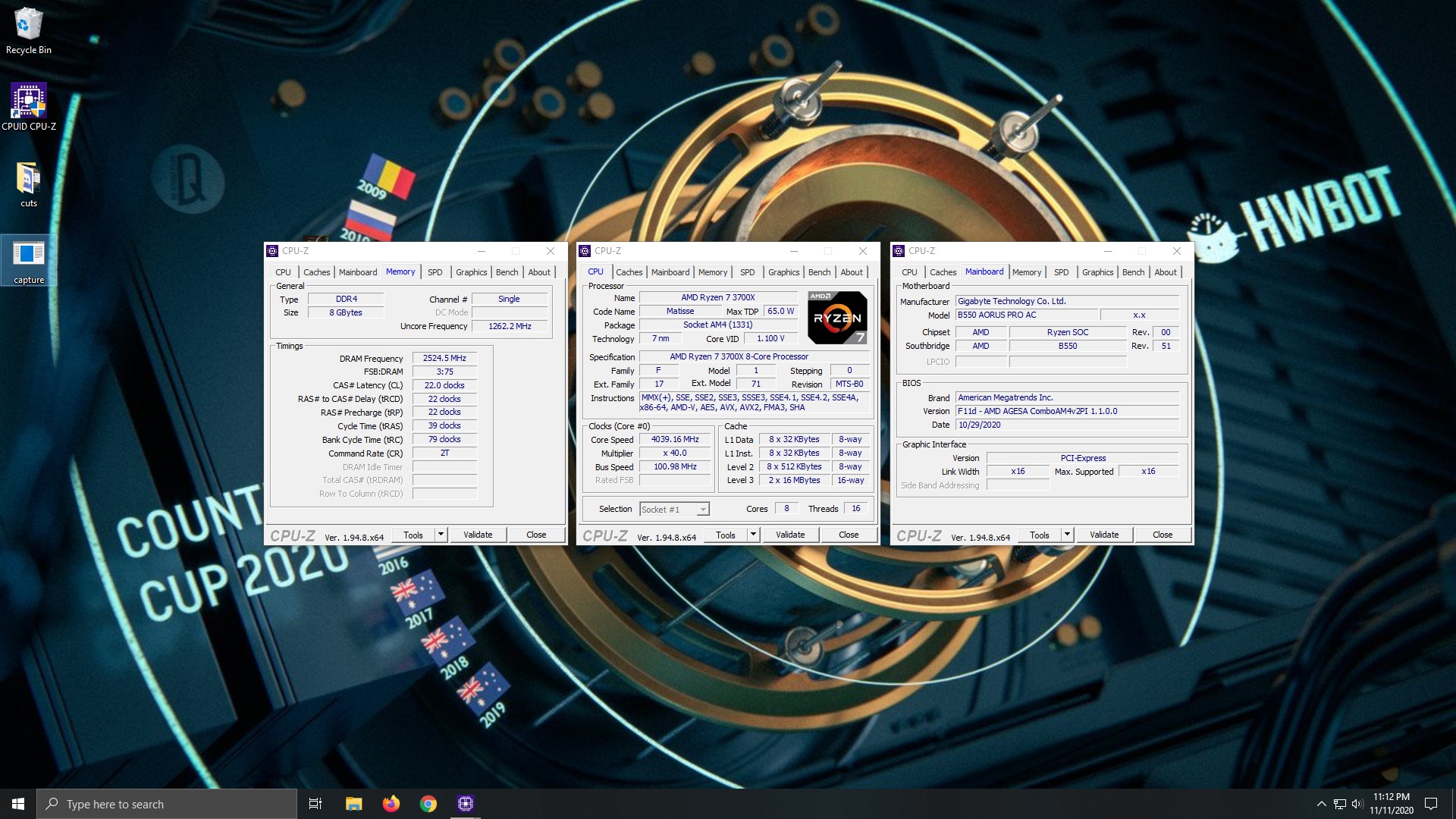Open Mainboard tab in the CPU window
The image size is (1456, 819).
click(670, 272)
